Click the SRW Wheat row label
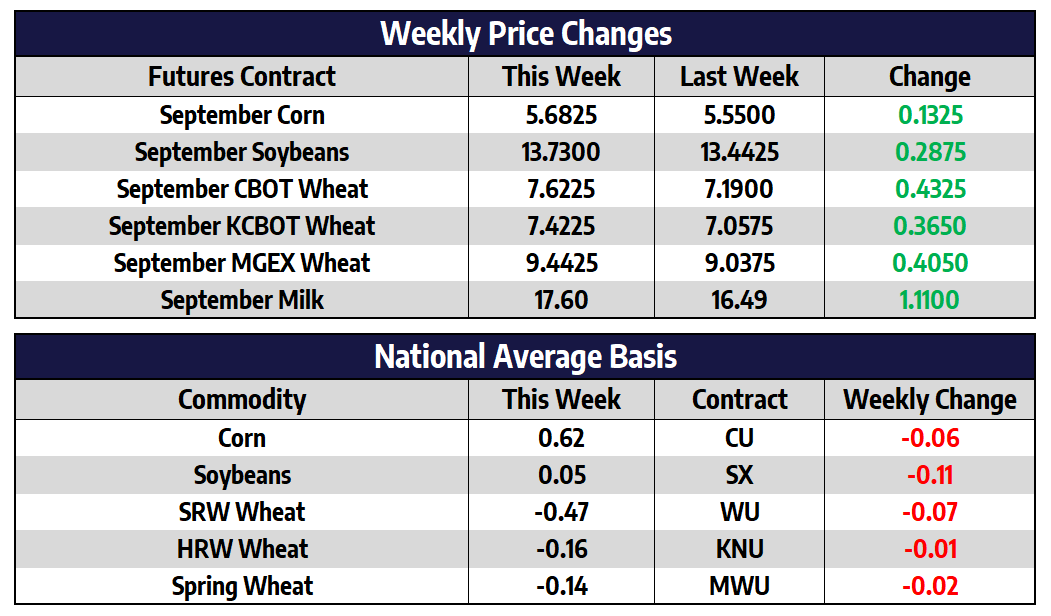This screenshot has width=1051, height=616. click(x=242, y=512)
